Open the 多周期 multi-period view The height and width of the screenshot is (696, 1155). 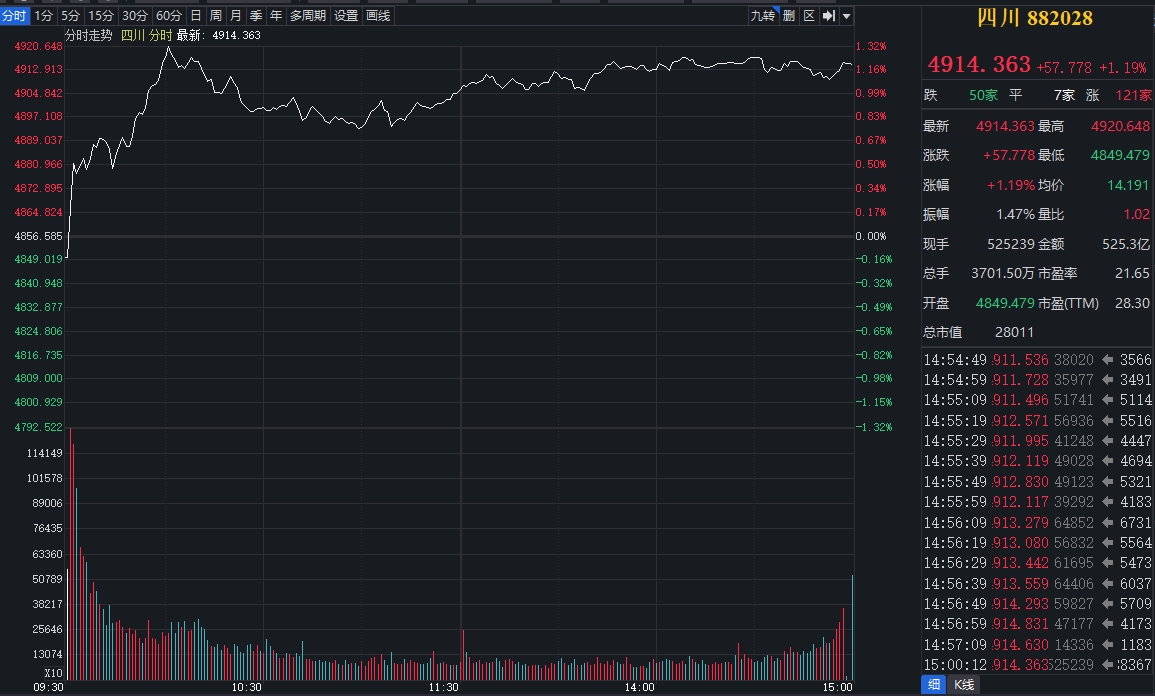pyautogui.click(x=308, y=16)
